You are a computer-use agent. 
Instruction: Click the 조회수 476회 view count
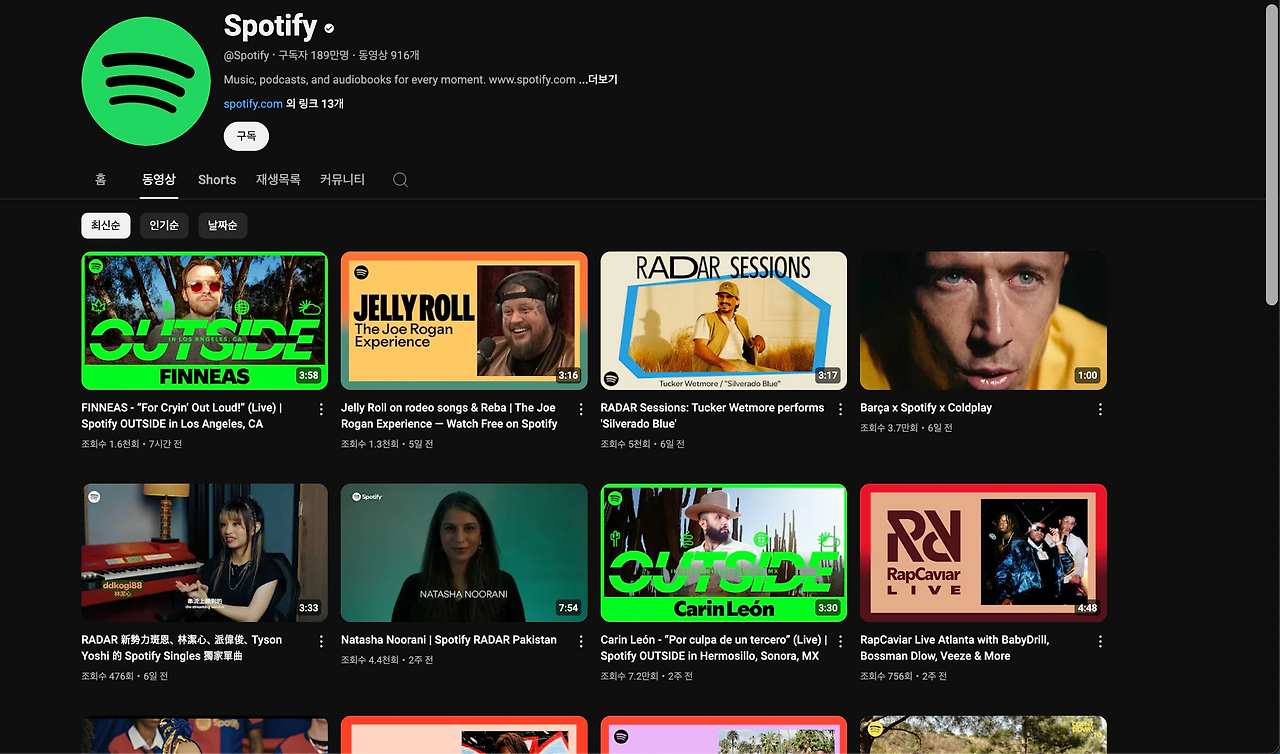108,676
